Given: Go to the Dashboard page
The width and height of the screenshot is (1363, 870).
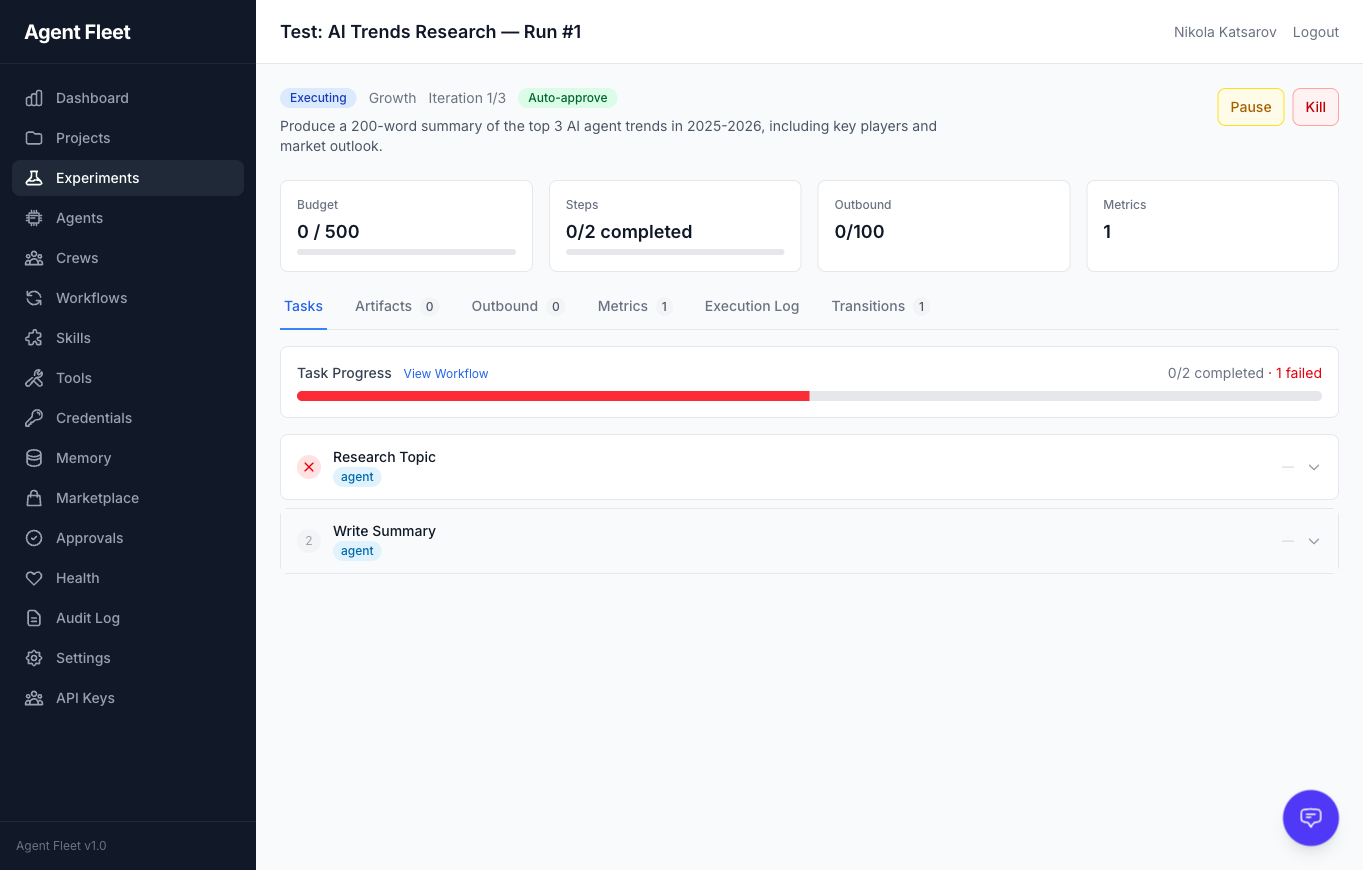Looking at the screenshot, I should pyautogui.click(x=128, y=98).
